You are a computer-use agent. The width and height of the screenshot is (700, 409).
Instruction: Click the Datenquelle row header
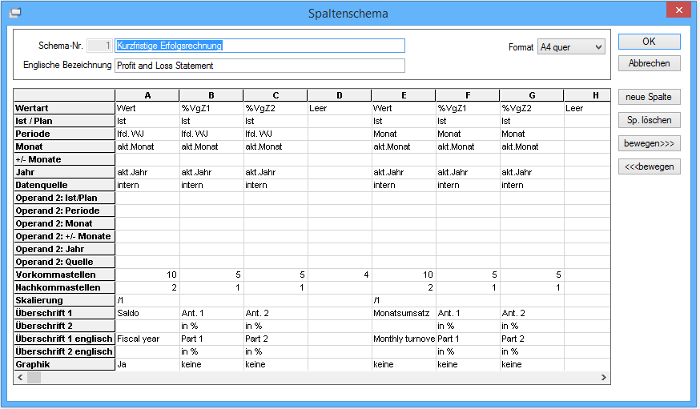tap(64, 185)
